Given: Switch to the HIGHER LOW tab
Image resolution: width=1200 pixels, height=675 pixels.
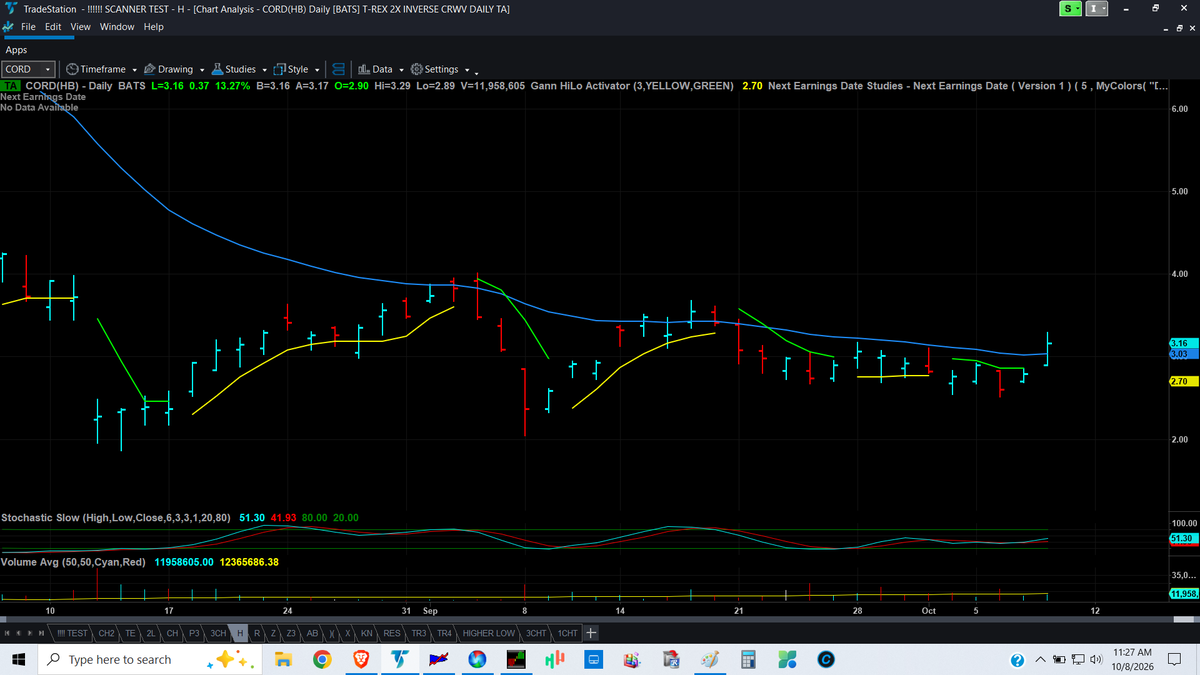Looking at the screenshot, I should click(490, 633).
